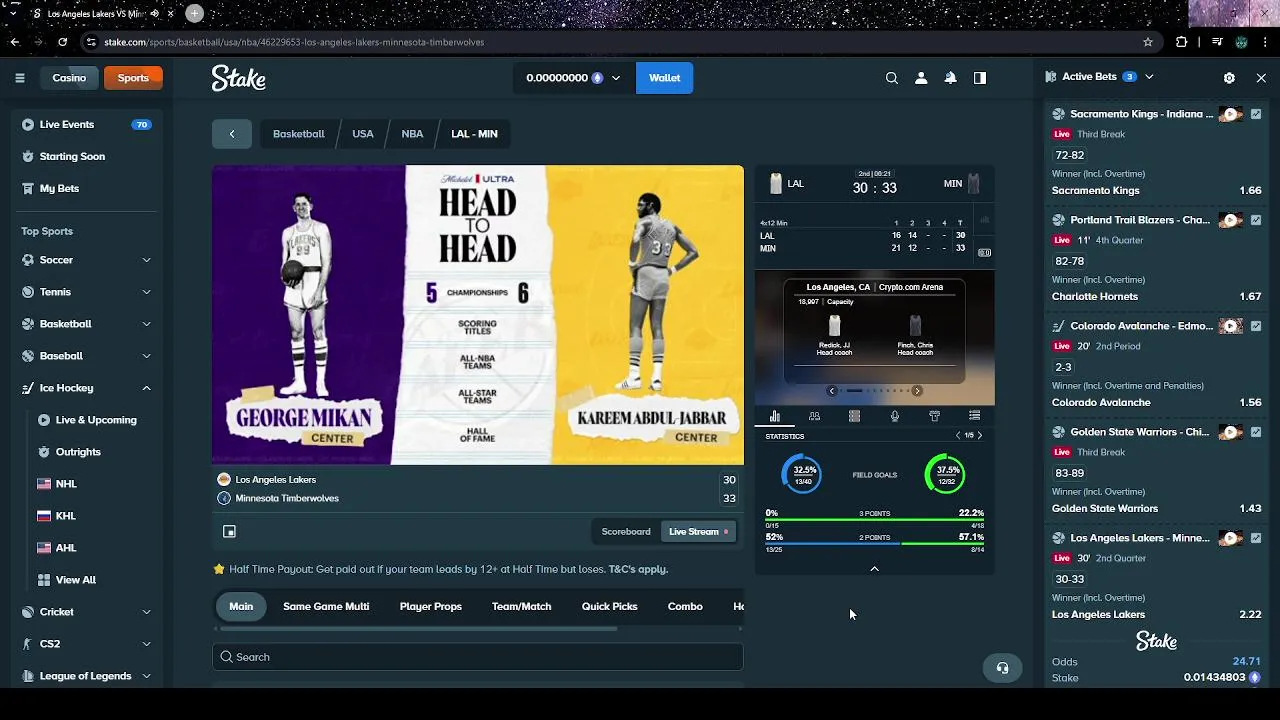Show next statistics page arrow

[x=980, y=436]
